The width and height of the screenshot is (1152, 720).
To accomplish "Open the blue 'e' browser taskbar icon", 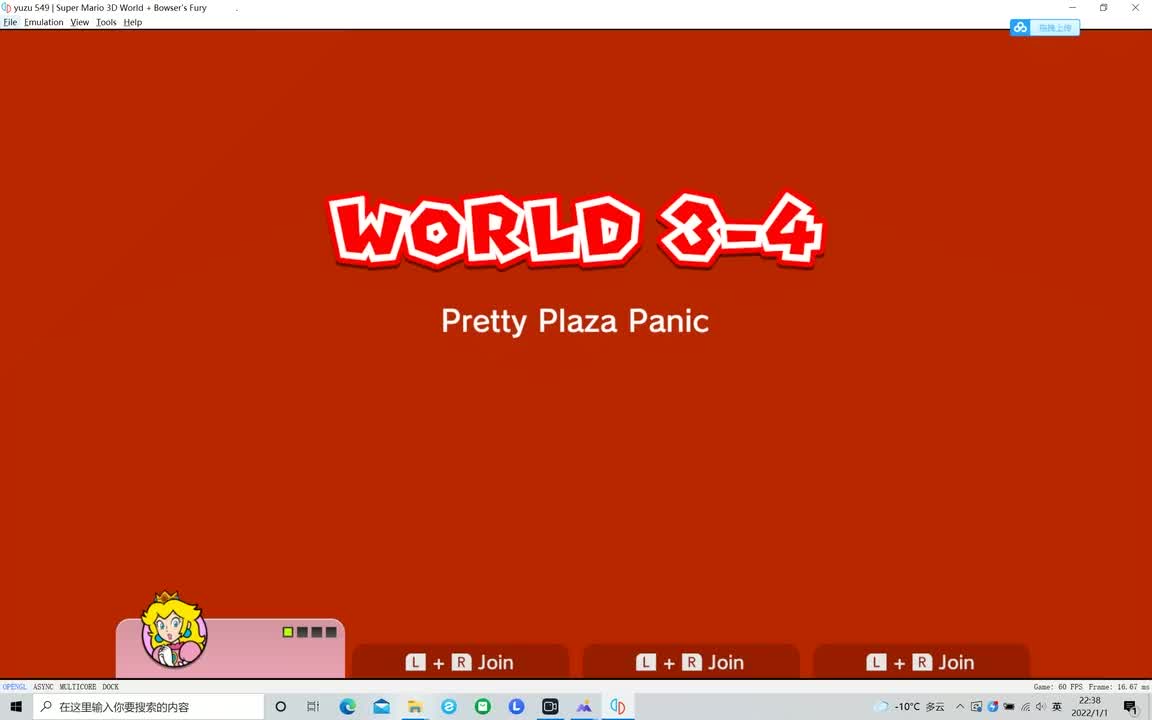I will 449,707.
